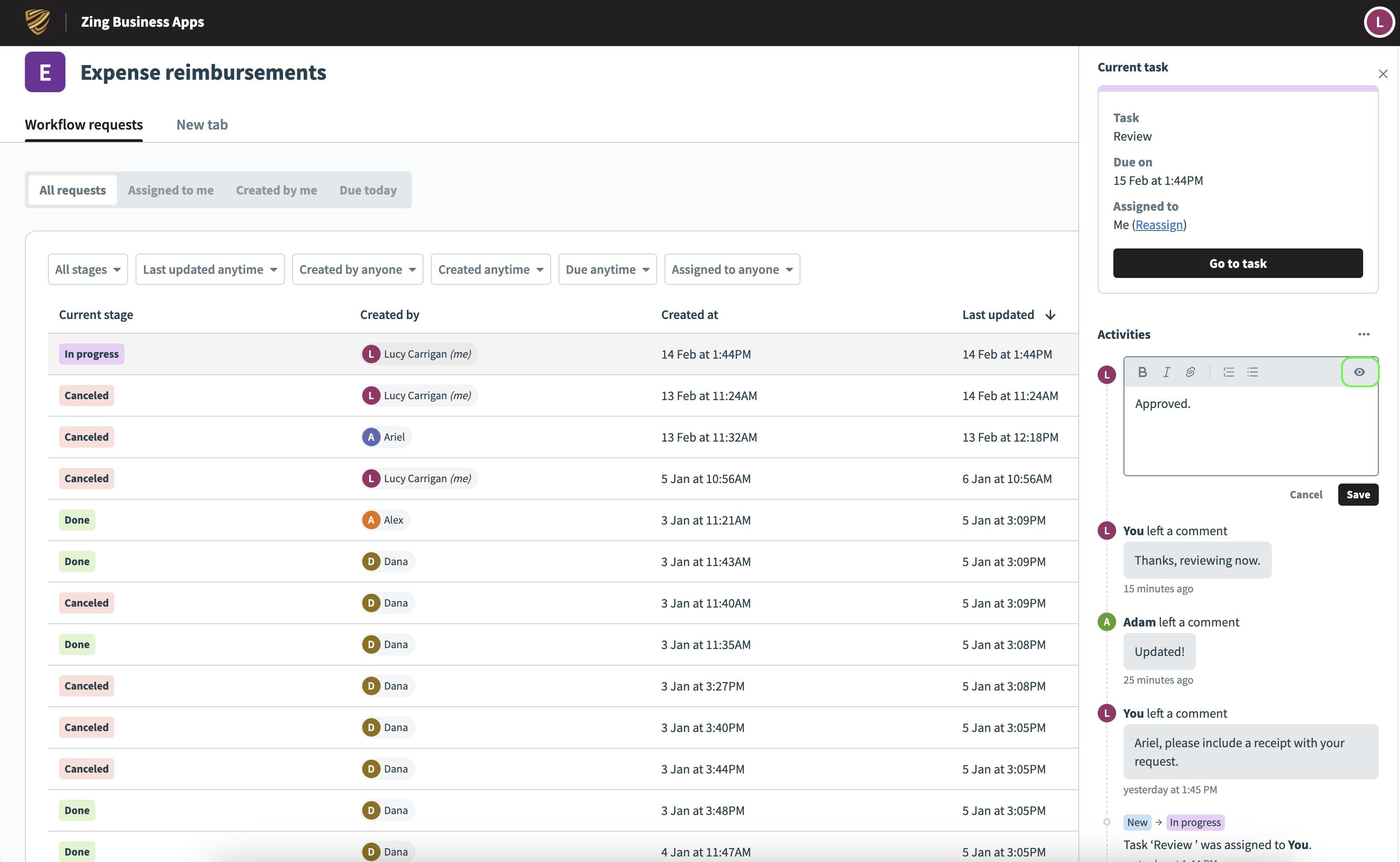Sort by Last updated column arrow
Screen dimensions: 1400x862
[x=1050, y=315]
